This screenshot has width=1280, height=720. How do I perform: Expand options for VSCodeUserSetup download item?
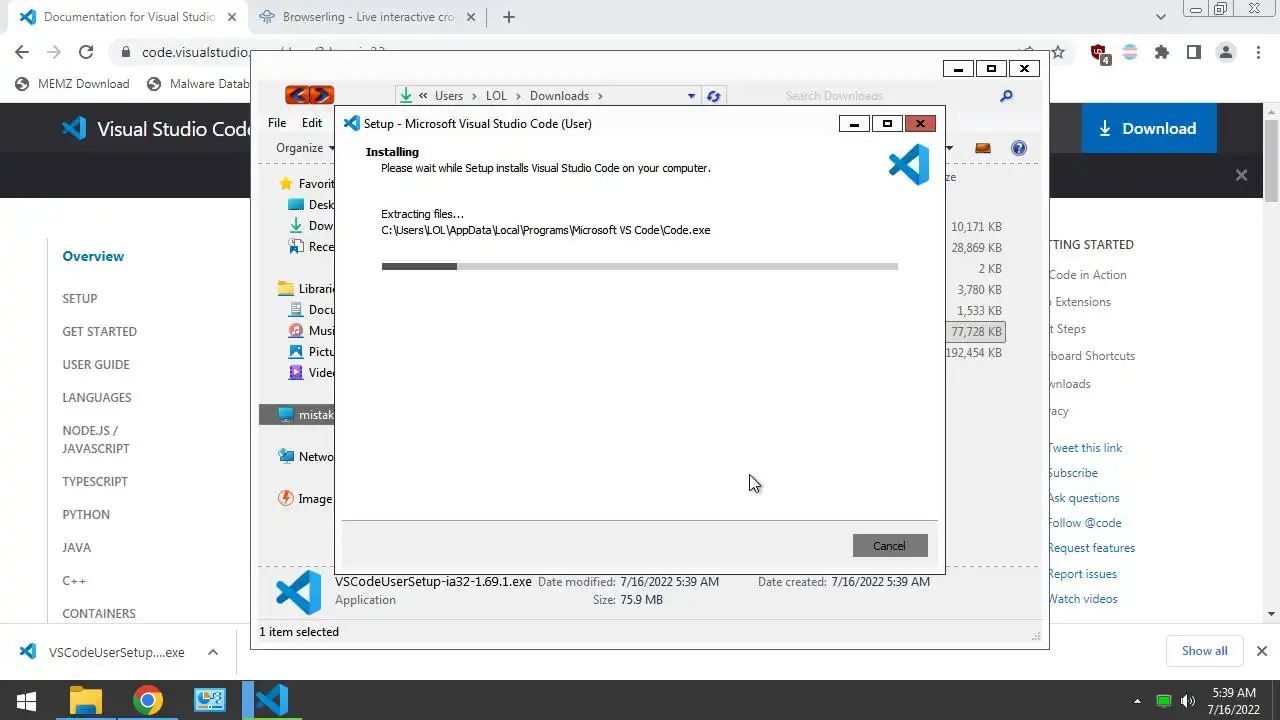(213, 652)
